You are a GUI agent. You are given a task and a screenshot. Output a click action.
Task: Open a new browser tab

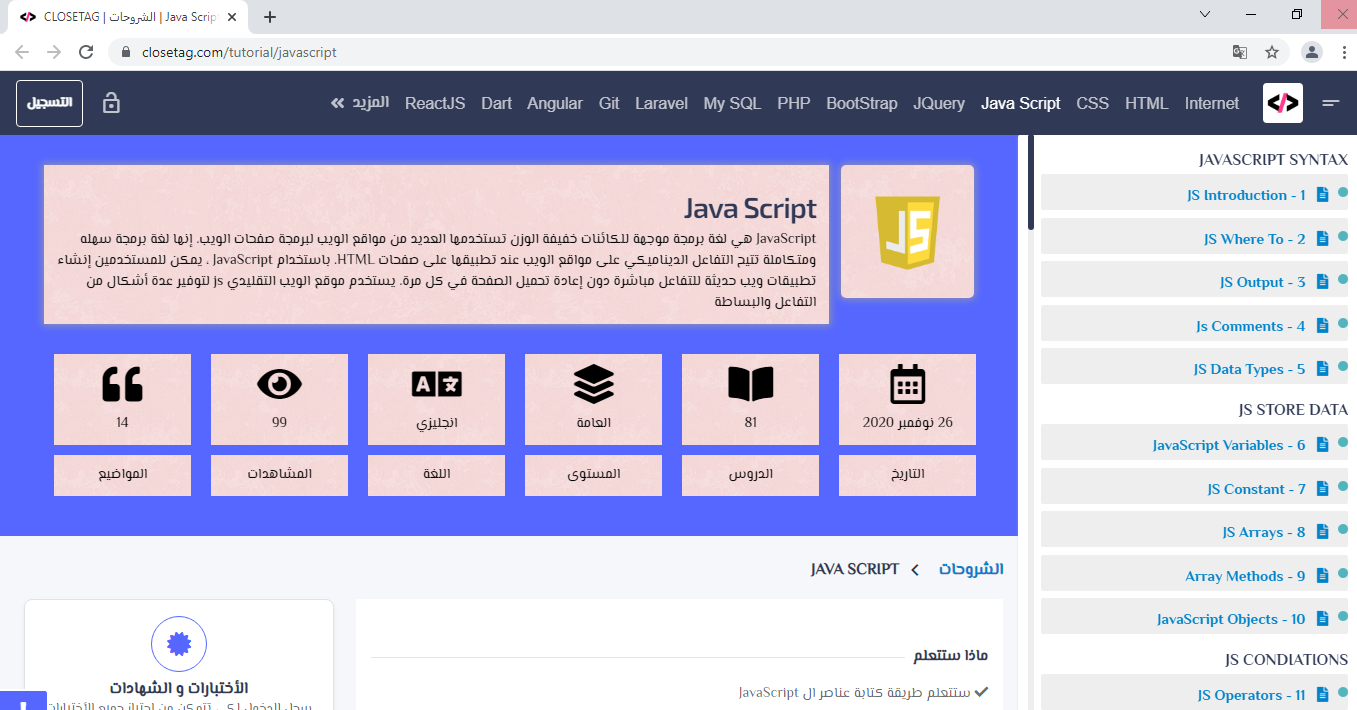pyautogui.click(x=270, y=17)
